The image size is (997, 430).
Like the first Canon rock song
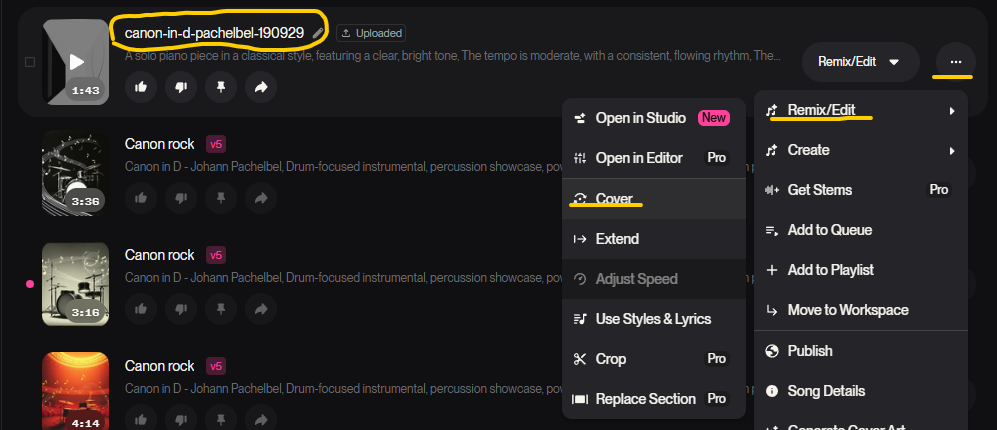coord(141,199)
